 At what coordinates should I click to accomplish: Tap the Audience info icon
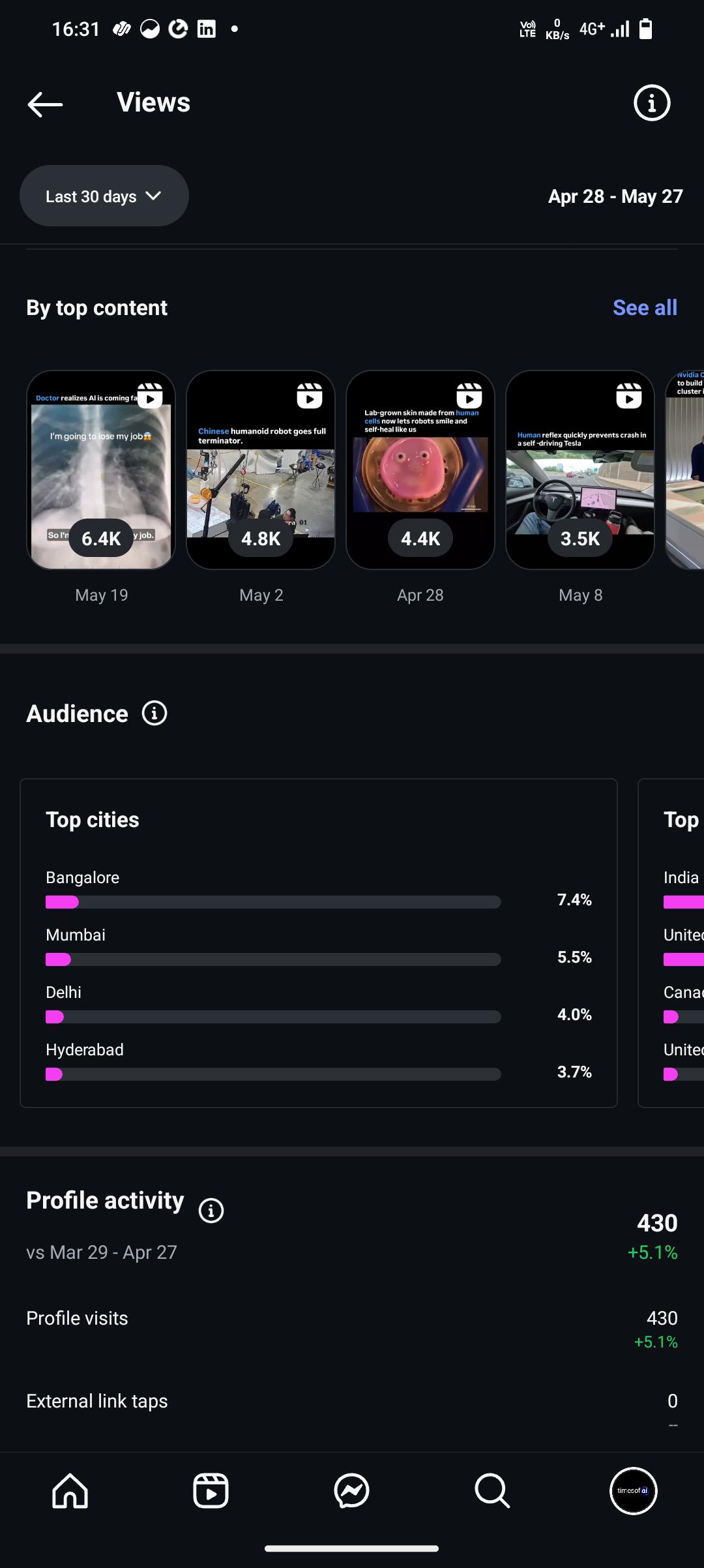[154, 714]
